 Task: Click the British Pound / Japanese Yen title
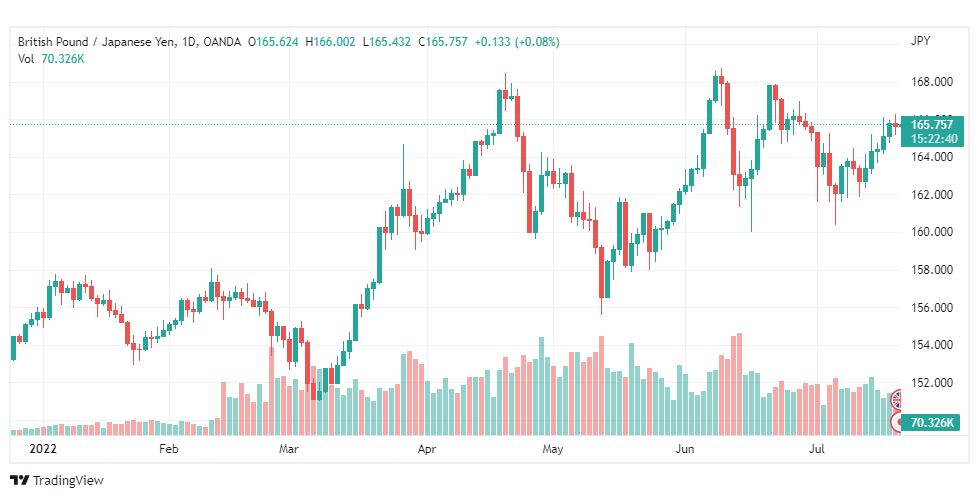(96, 42)
